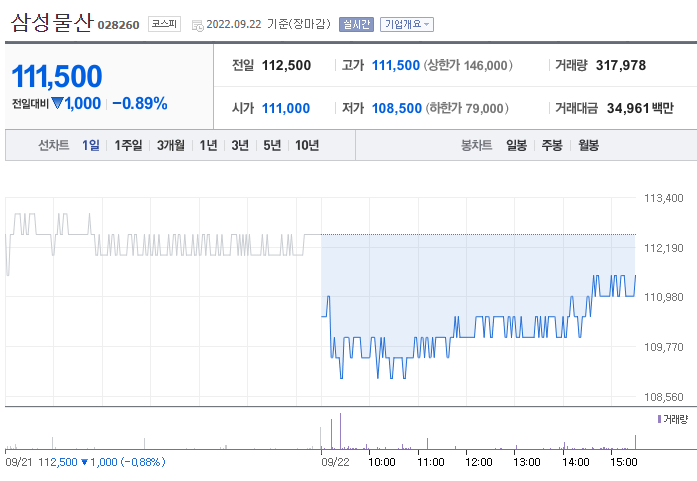The image size is (697, 481).
Task: Show the 일봉 candlestick chart
Action: [x=517, y=145]
